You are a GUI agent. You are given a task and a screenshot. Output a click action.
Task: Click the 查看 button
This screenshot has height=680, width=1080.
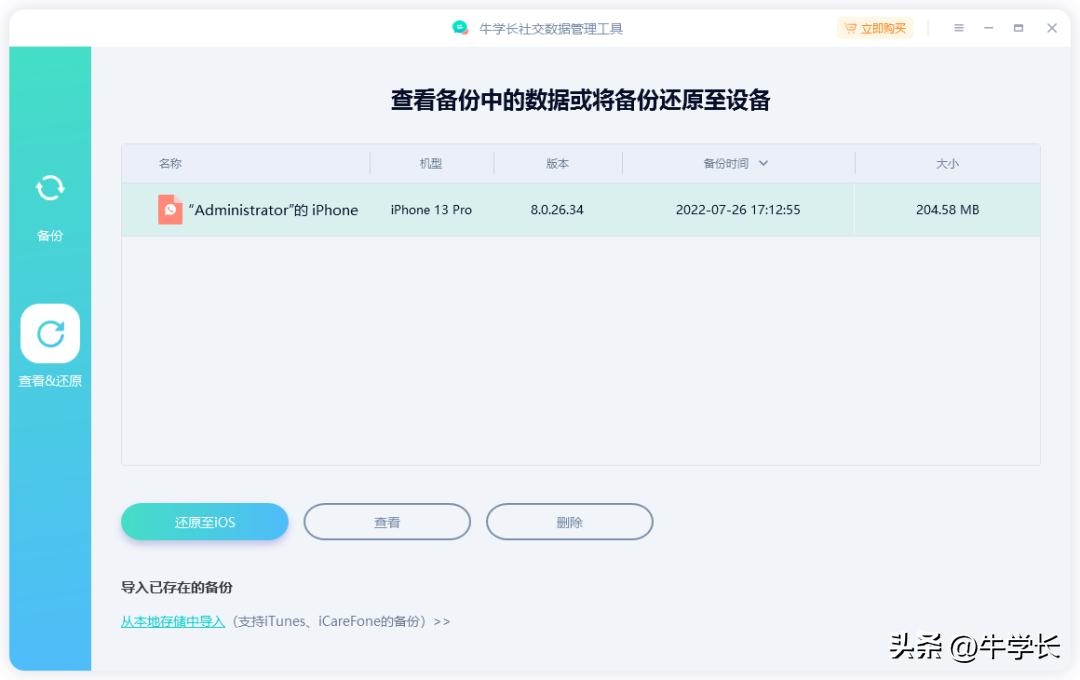pos(387,521)
